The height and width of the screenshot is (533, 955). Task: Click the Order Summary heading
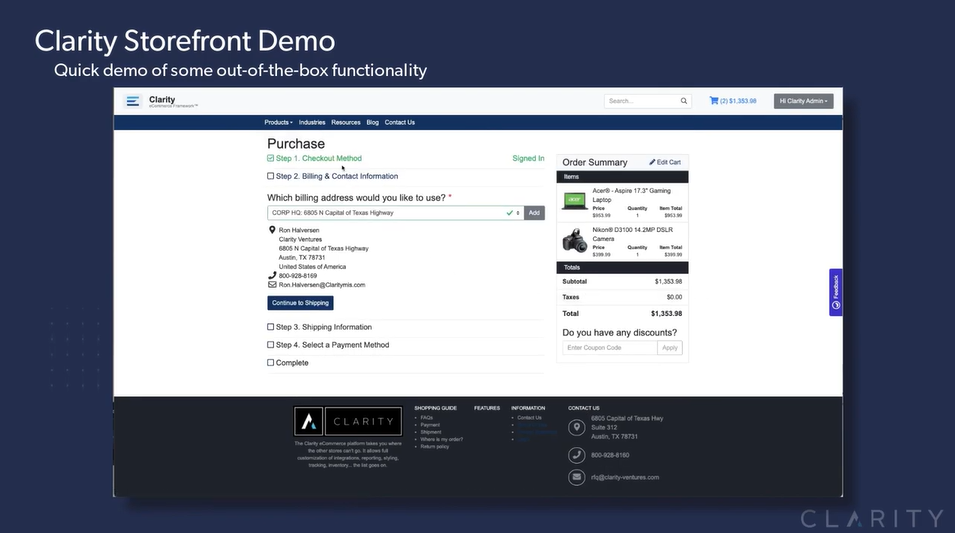point(594,162)
